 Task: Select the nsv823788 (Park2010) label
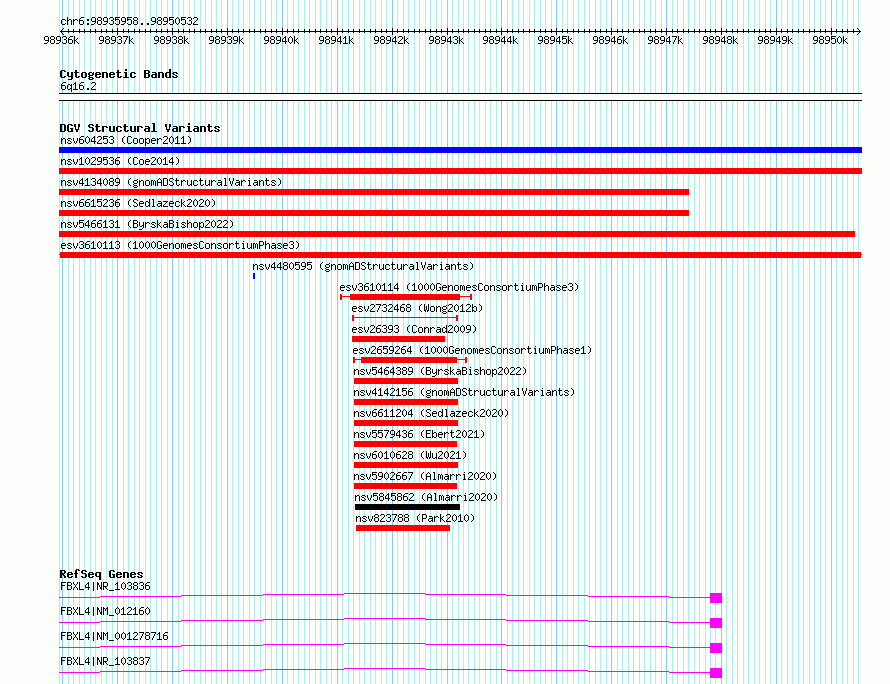[415, 518]
